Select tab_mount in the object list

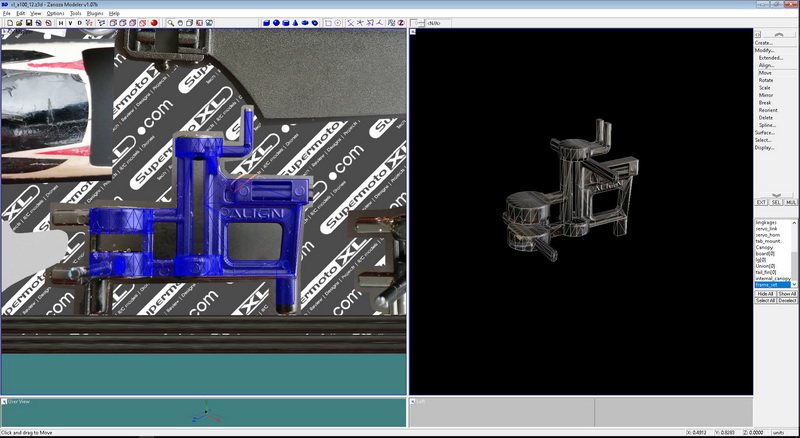(768, 241)
